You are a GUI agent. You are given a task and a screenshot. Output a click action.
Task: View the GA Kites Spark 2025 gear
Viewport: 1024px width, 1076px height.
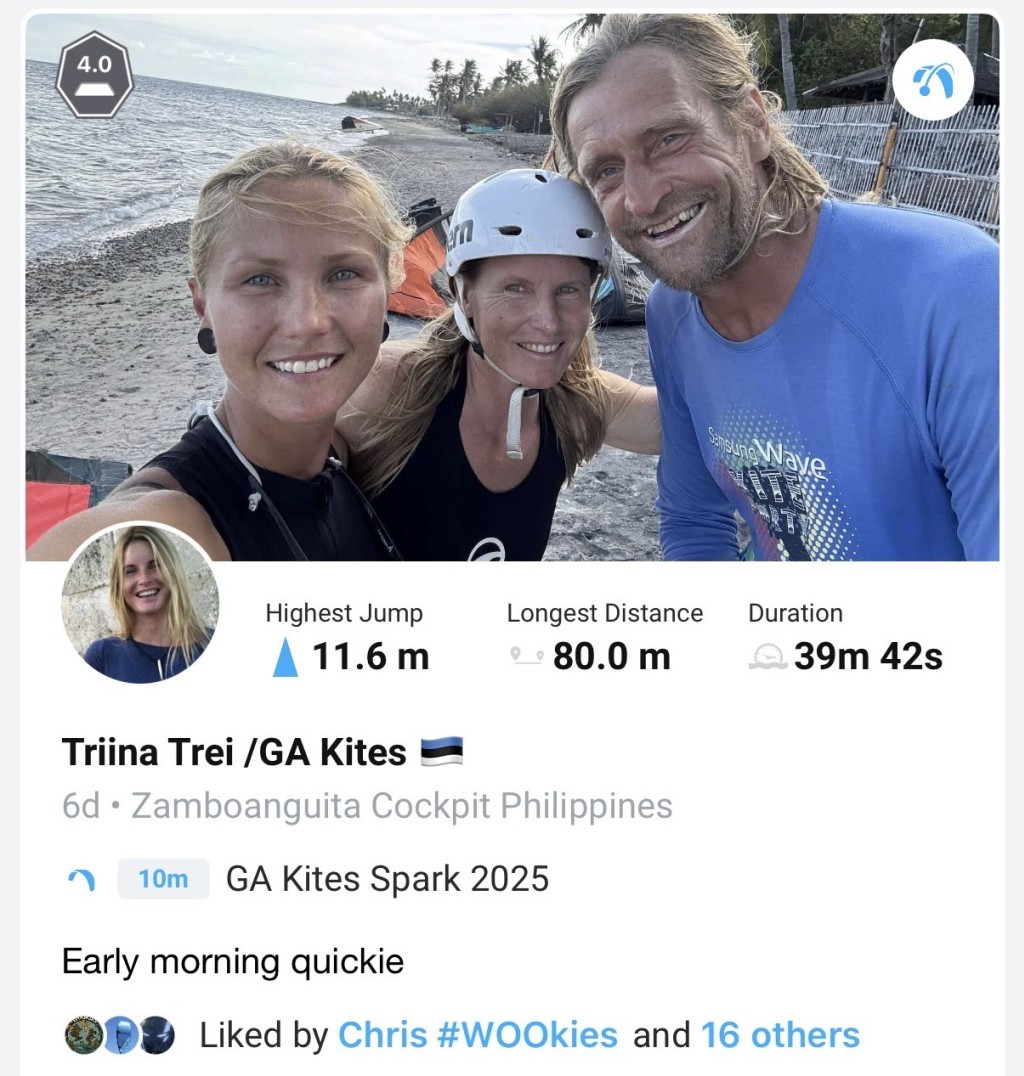(x=387, y=880)
